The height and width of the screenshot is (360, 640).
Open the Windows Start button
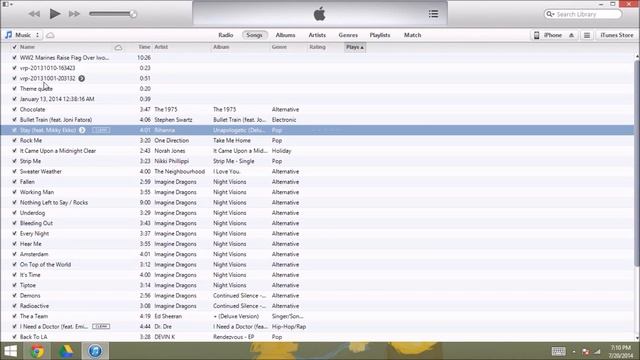click(11, 351)
